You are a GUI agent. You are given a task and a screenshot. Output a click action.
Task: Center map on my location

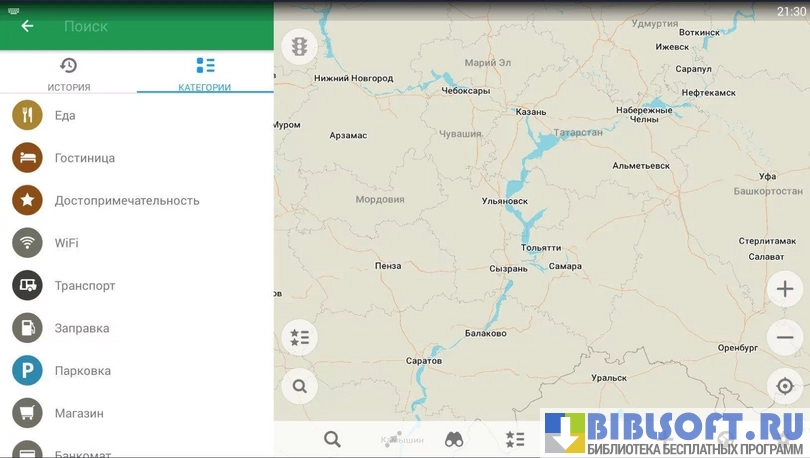click(x=785, y=386)
